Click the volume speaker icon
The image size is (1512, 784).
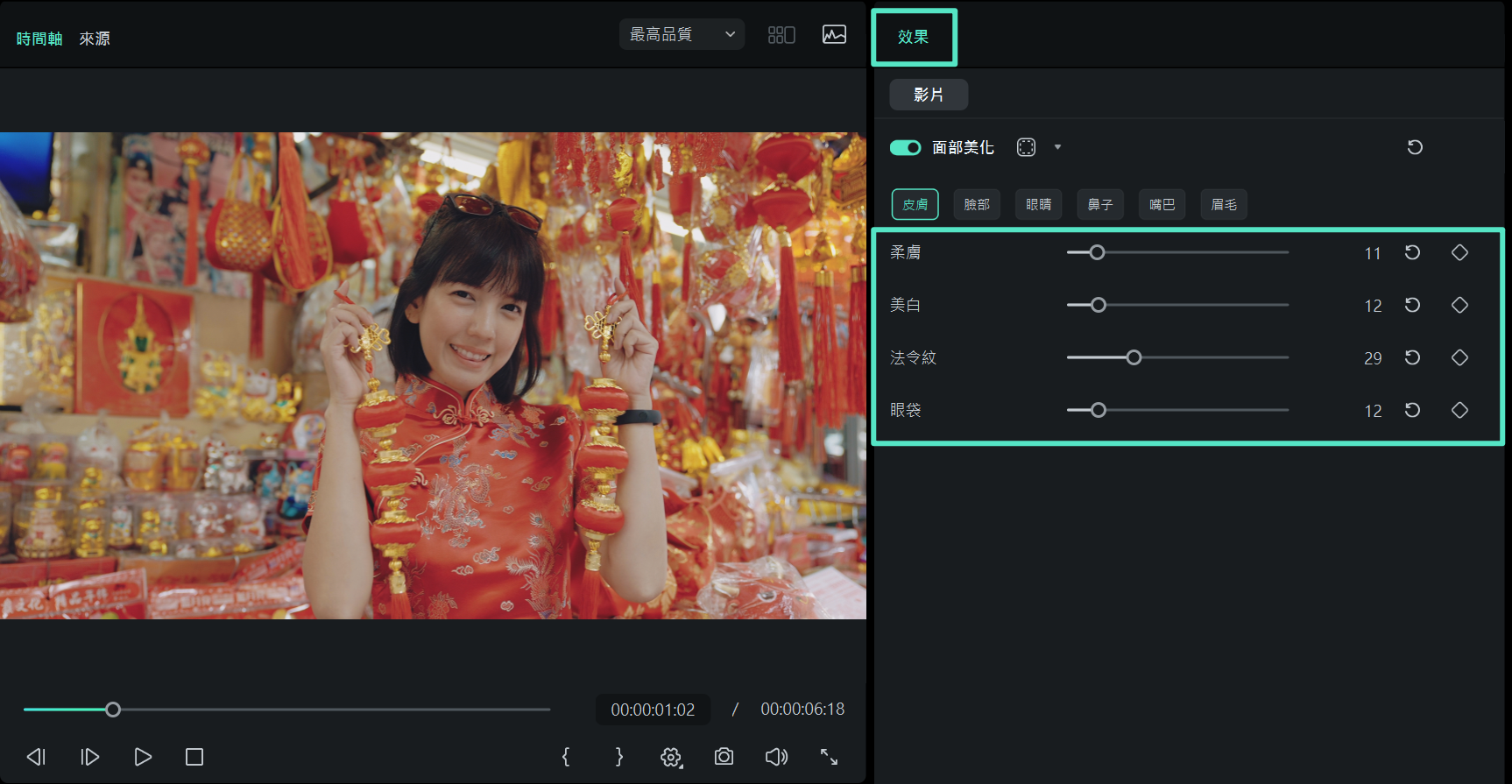pos(776,757)
